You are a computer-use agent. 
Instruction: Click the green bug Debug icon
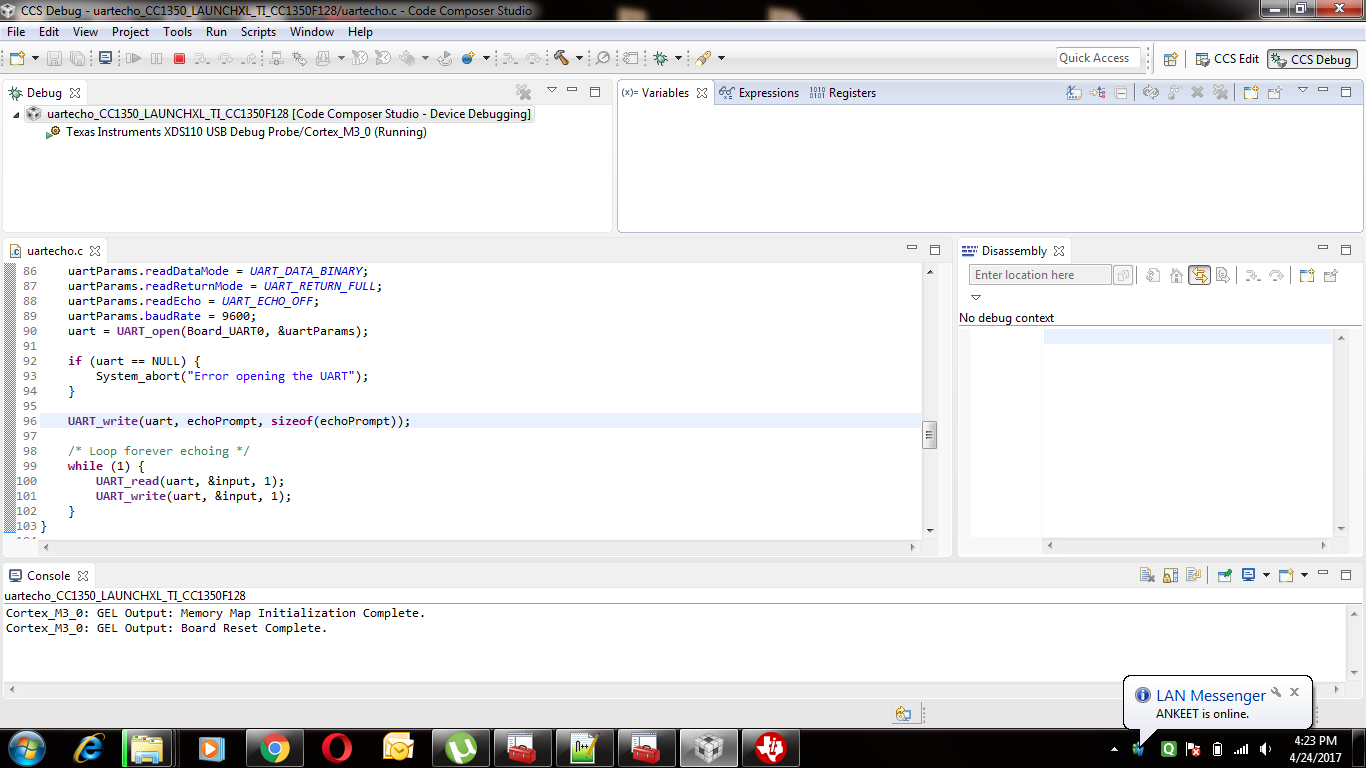click(x=660, y=59)
